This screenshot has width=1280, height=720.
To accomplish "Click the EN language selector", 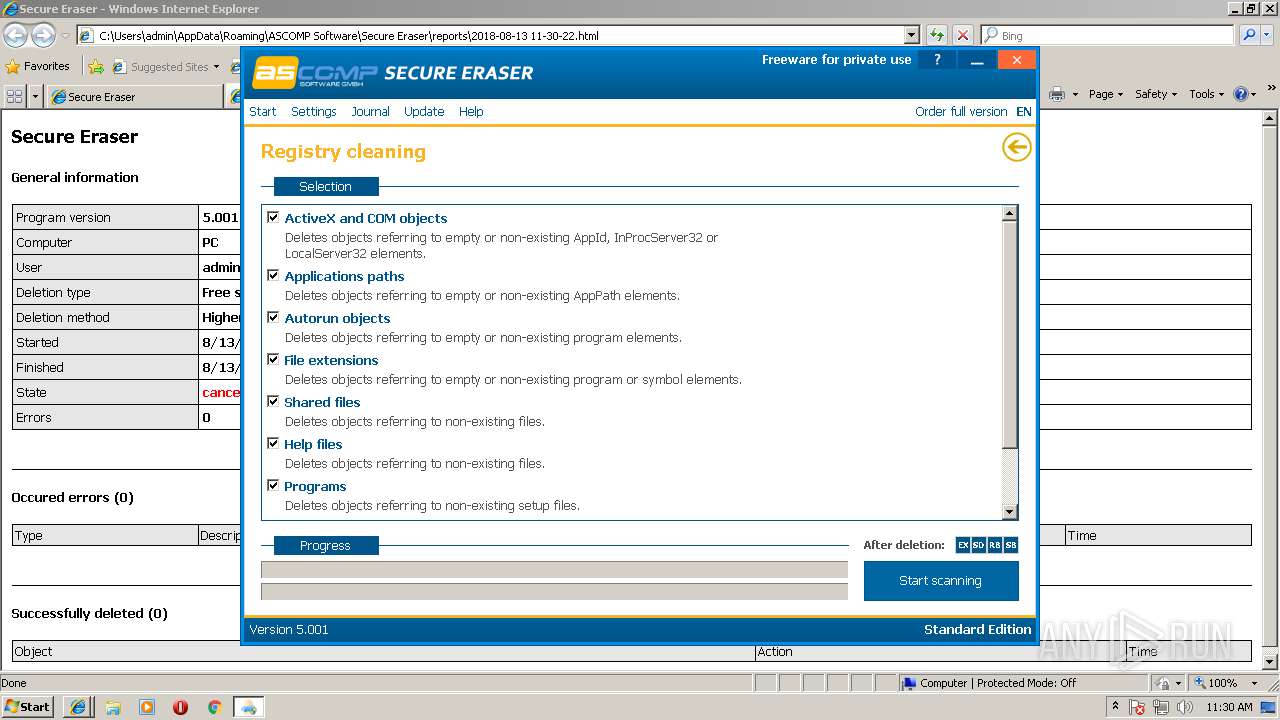I will (1024, 111).
